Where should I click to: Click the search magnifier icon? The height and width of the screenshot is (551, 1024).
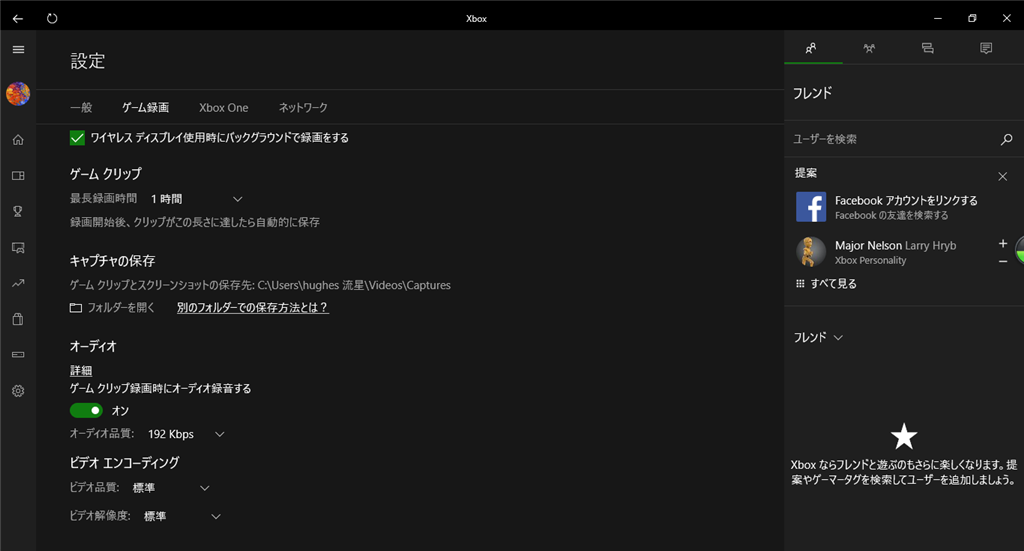(x=1006, y=139)
